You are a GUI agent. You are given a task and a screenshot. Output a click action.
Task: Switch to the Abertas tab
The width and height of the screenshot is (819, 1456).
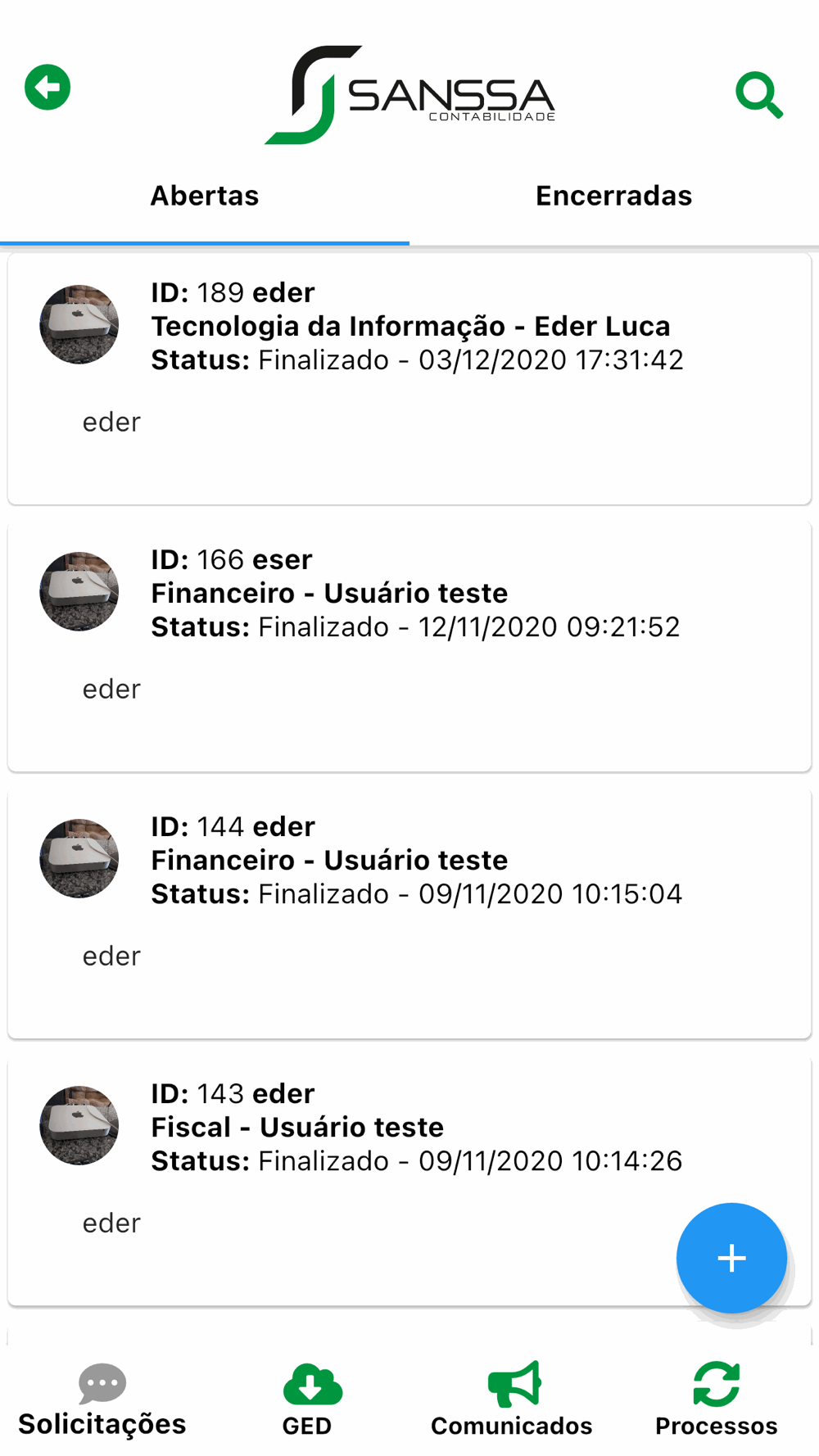[x=205, y=197]
